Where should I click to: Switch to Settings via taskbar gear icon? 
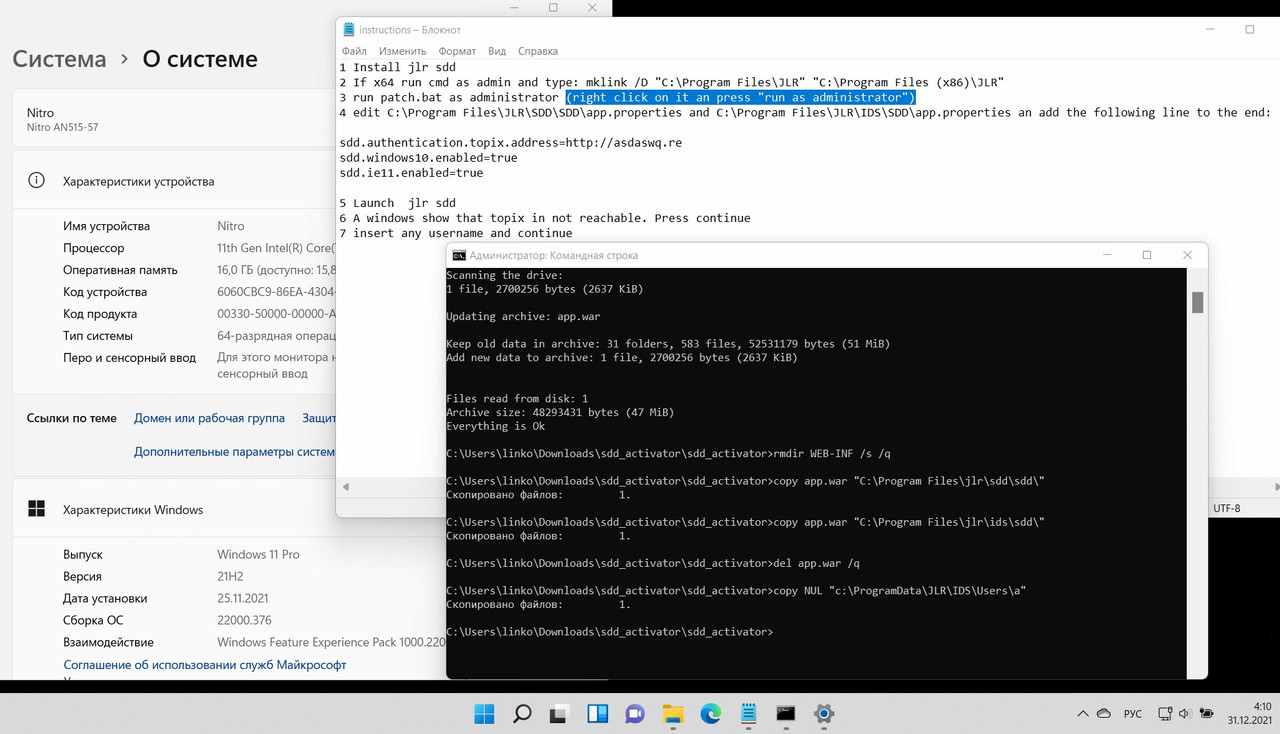(824, 714)
